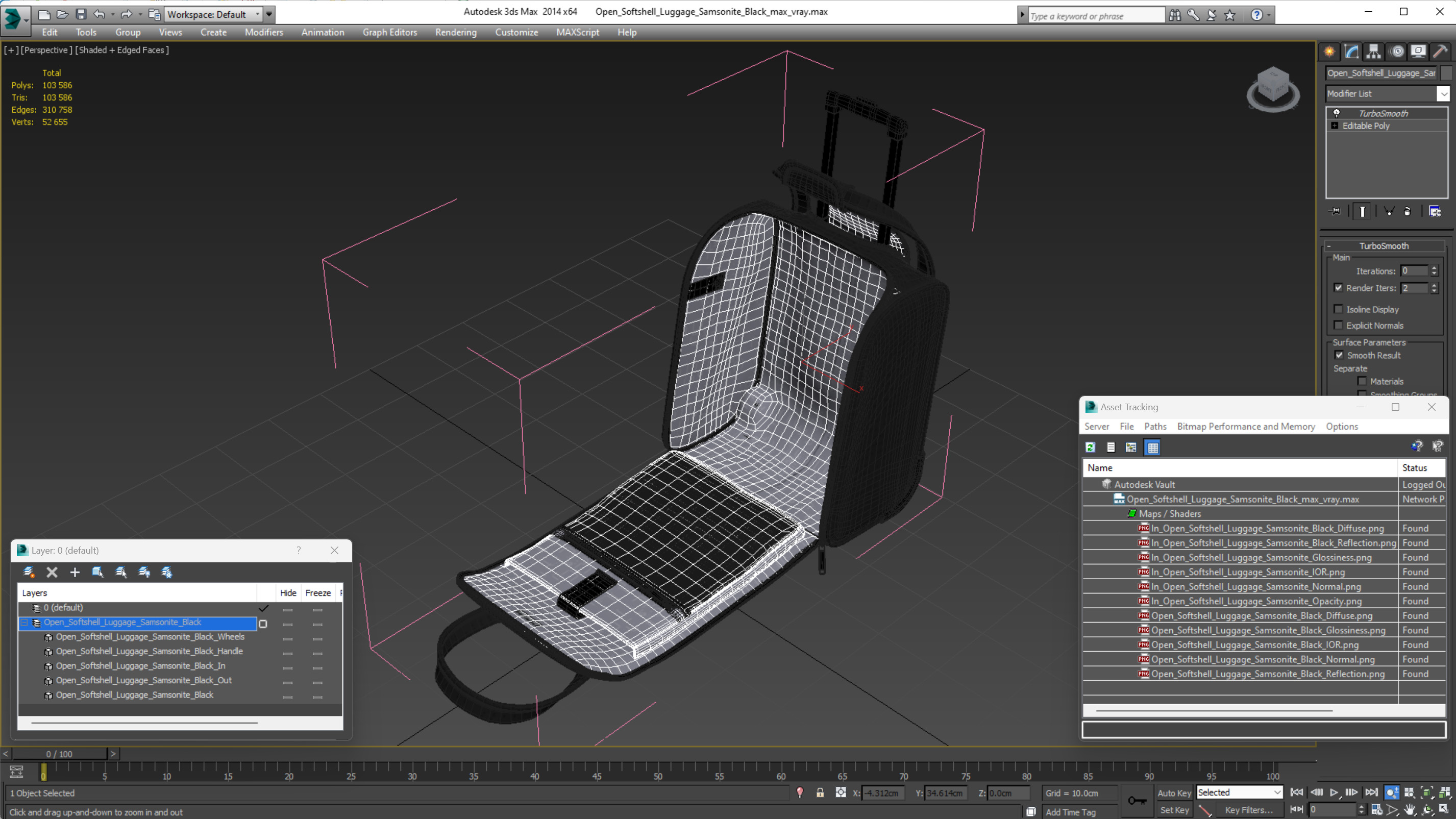Open Paths menu in Asset Tracking

(x=1155, y=426)
